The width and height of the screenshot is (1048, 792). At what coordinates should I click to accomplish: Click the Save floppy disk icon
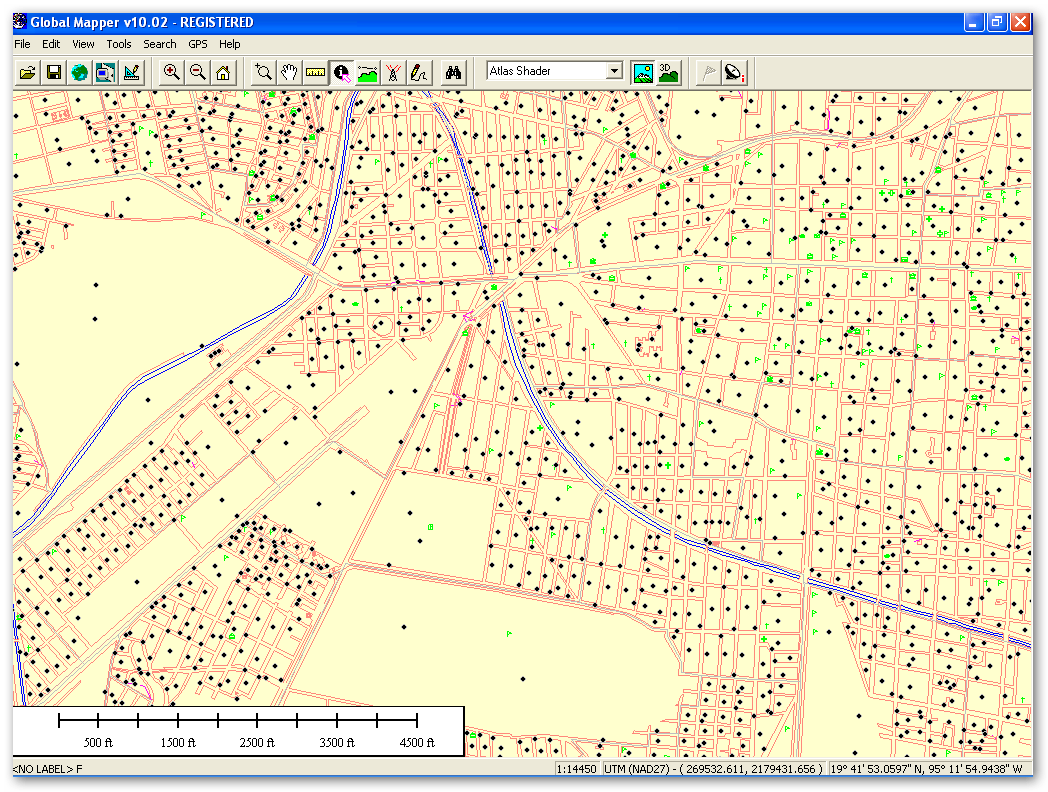tap(54, 72)
